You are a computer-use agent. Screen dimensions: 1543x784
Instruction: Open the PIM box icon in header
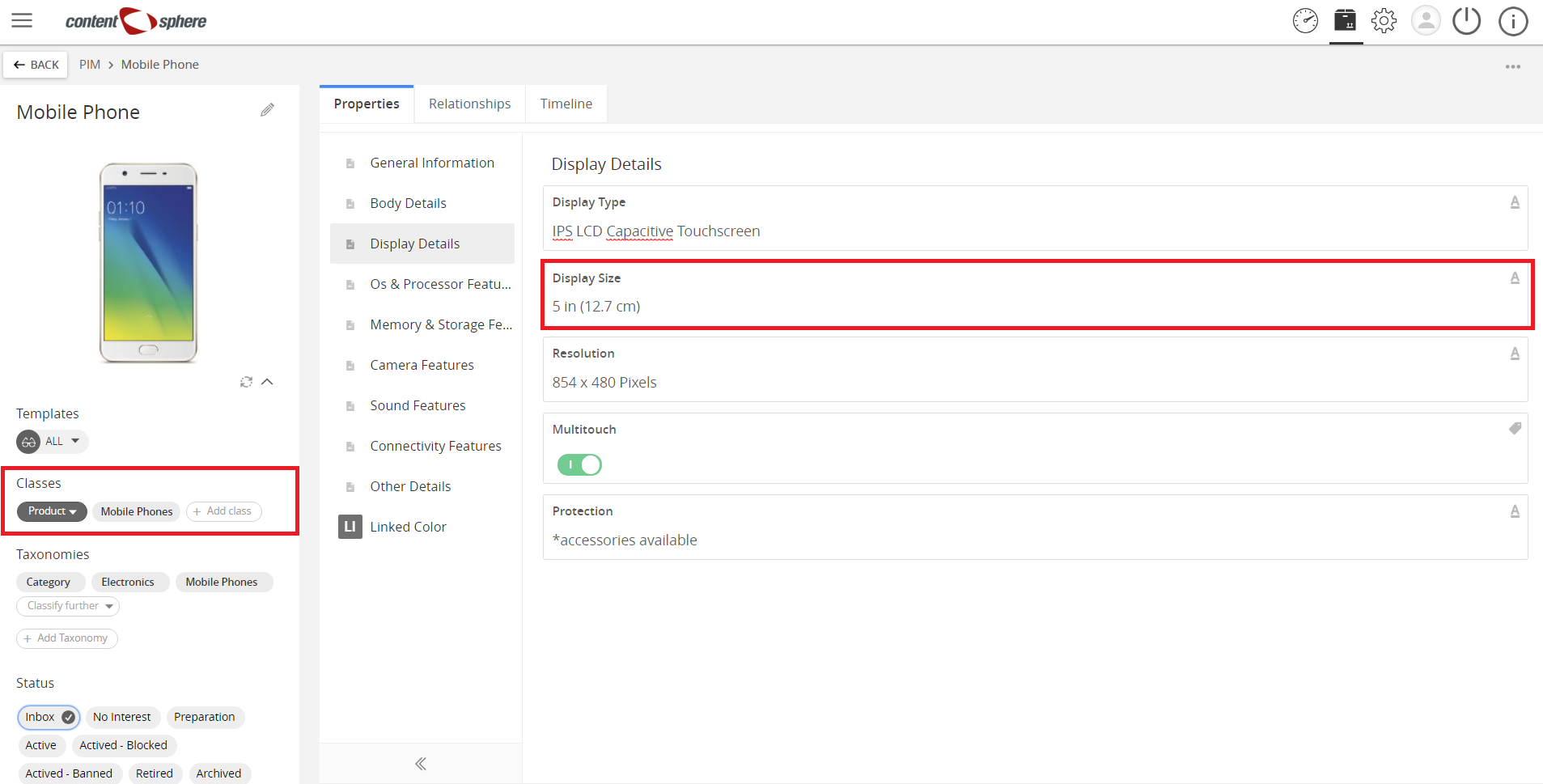1346,20
